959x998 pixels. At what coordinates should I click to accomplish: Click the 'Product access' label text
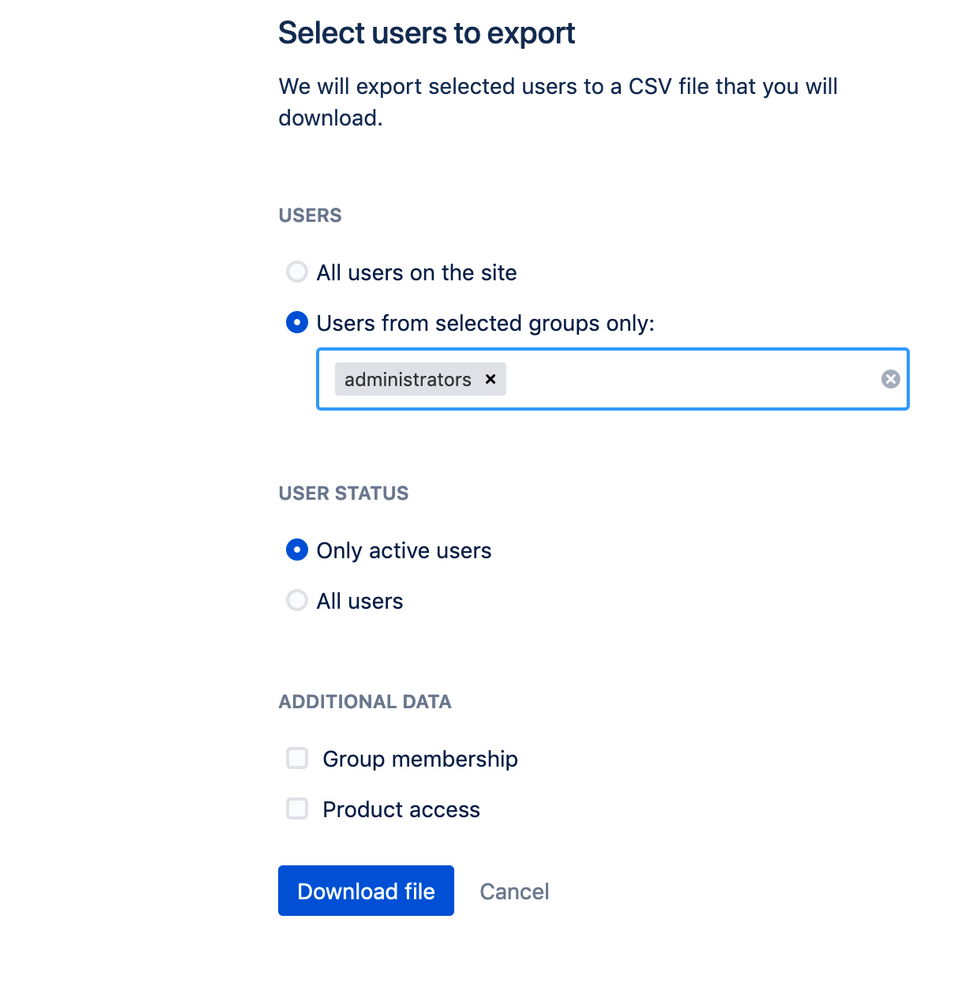pos(401,810)
